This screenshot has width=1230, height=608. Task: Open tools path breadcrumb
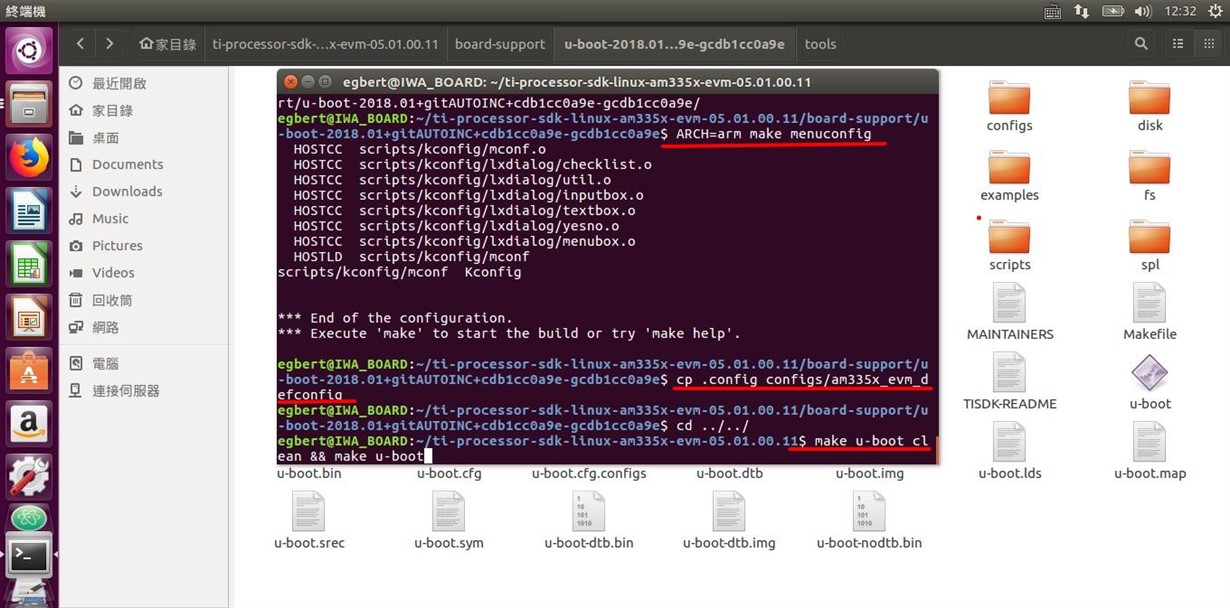pos(820,44)
